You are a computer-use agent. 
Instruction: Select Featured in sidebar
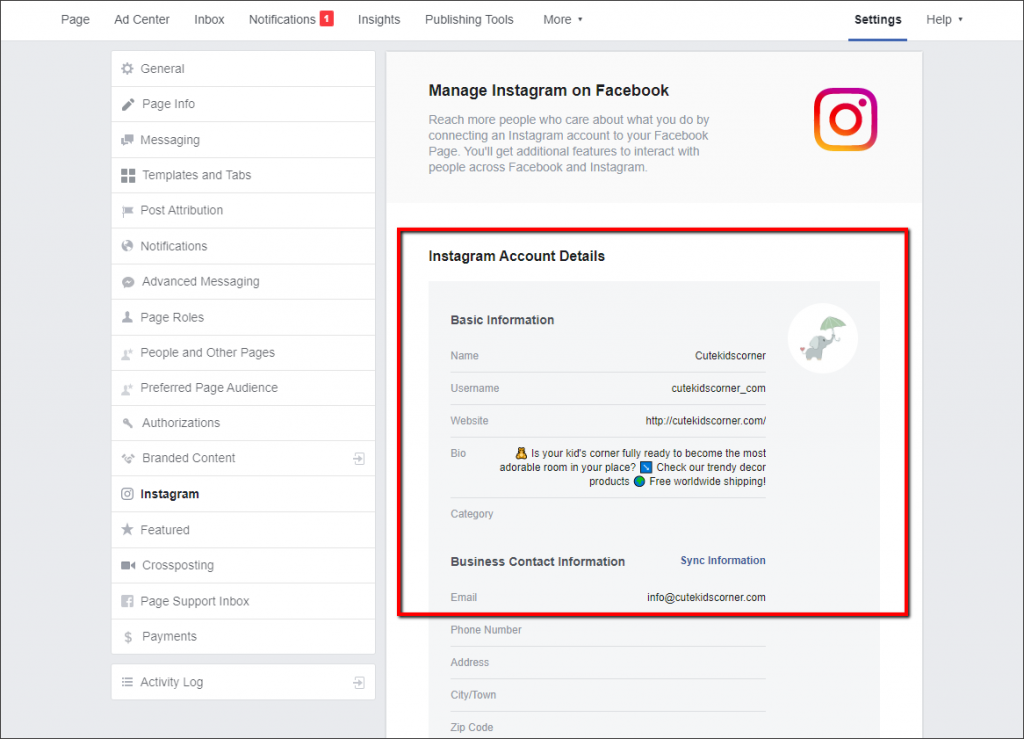coord(243,529)
